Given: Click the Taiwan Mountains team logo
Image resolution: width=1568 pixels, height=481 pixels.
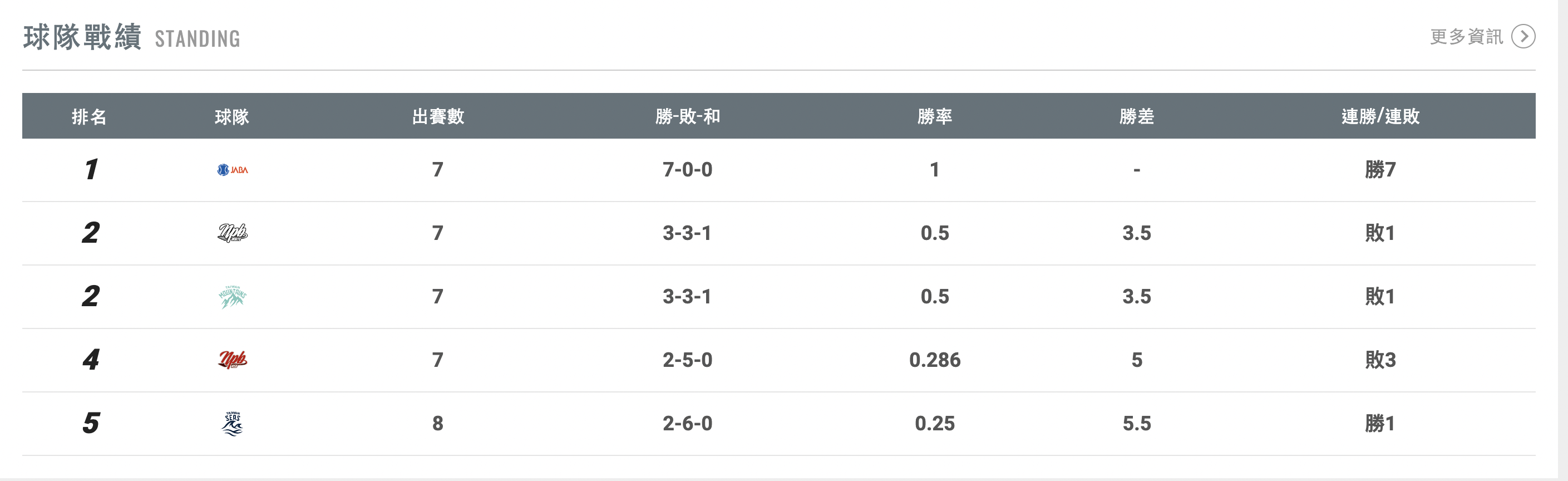Looking at the screenshot, I should pyautogui.click(x=233, y=297).
